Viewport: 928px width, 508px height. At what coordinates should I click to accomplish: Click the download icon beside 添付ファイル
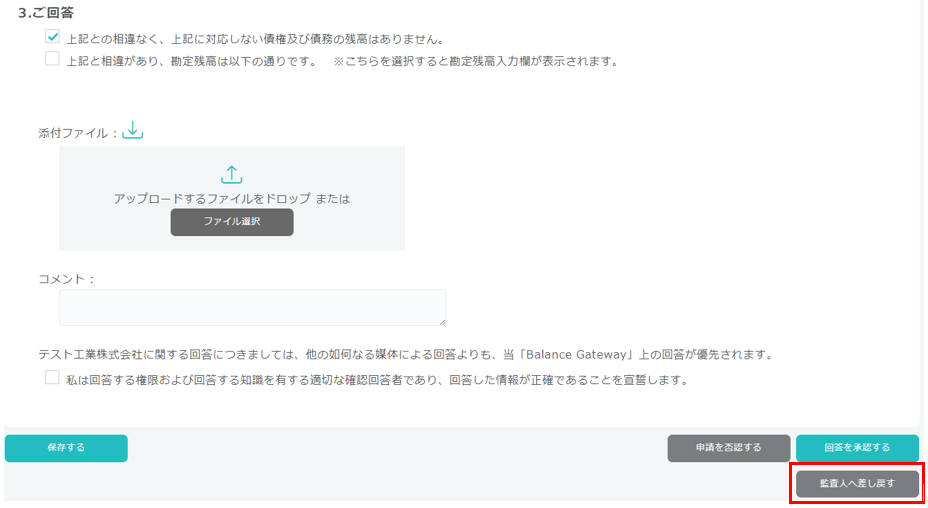click(x=133, y=131)
